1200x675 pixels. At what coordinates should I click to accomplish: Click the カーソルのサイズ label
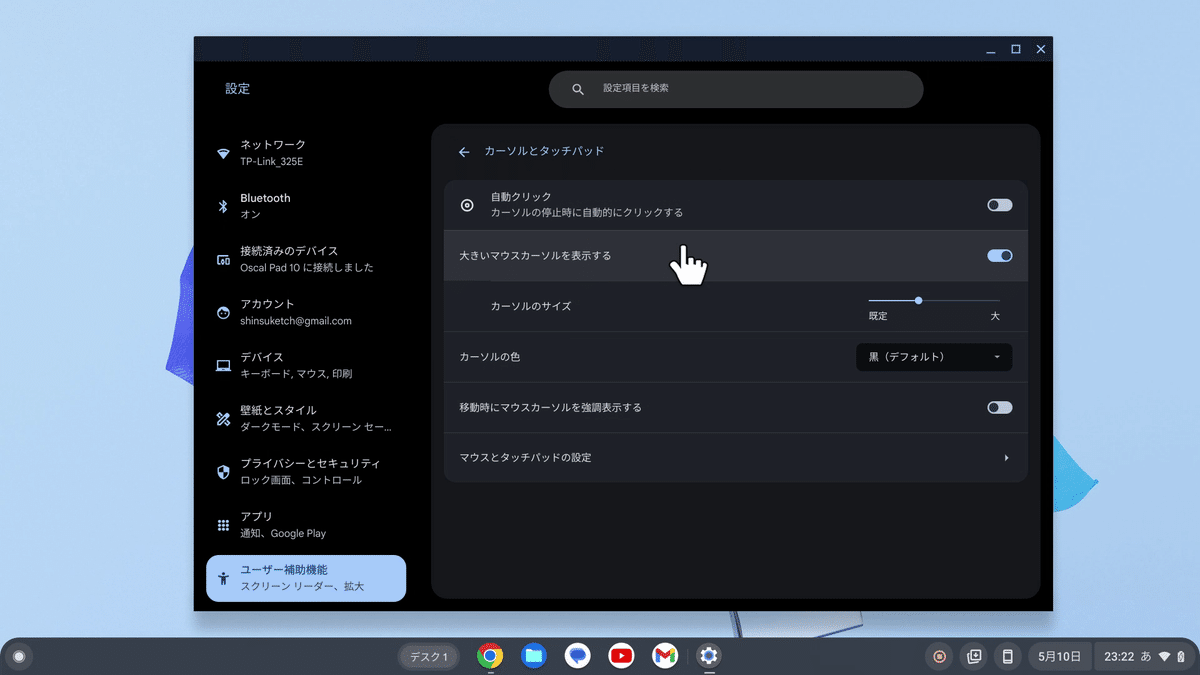(531, 306)
